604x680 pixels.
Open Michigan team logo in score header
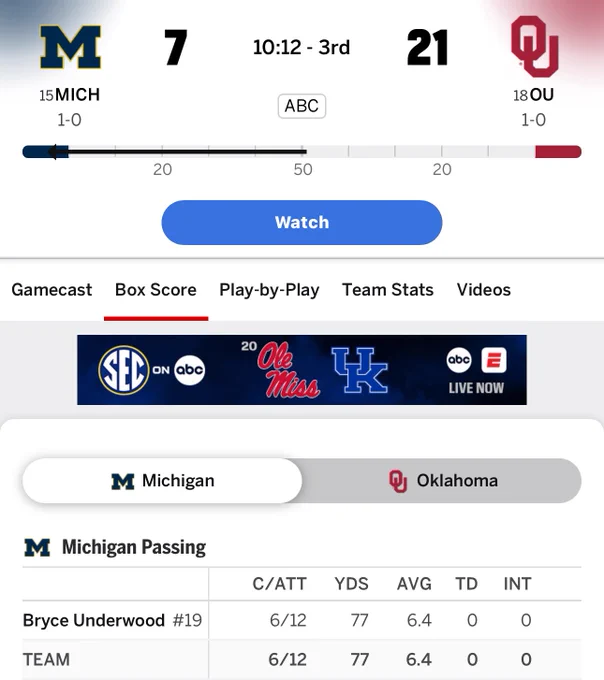(x=71, y=47)
